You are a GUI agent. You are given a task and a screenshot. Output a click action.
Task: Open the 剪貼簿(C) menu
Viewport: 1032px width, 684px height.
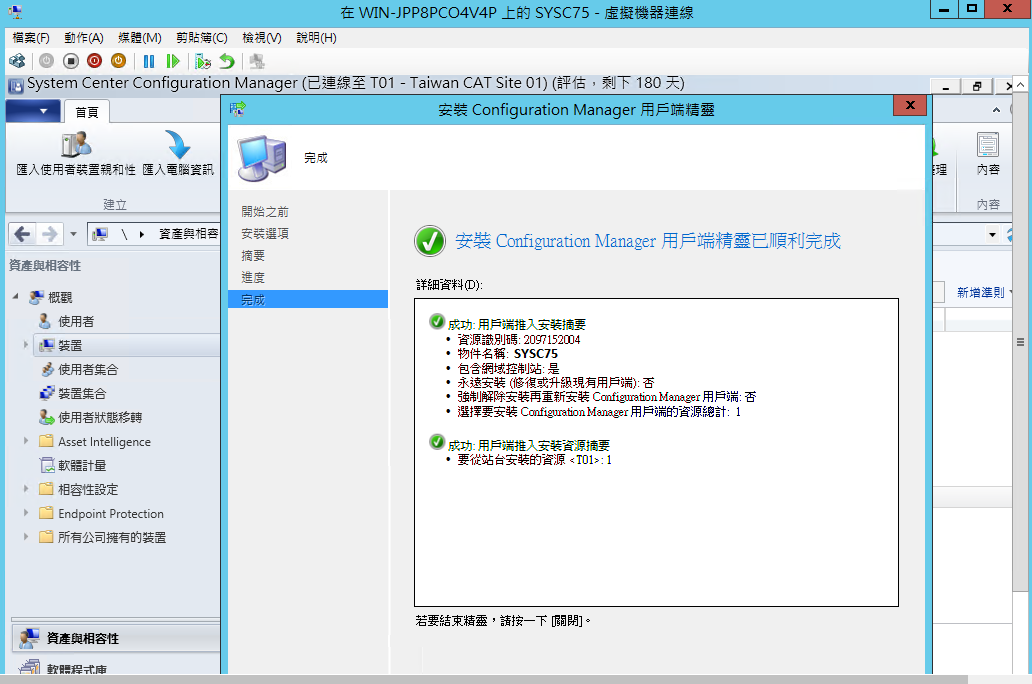201,38
